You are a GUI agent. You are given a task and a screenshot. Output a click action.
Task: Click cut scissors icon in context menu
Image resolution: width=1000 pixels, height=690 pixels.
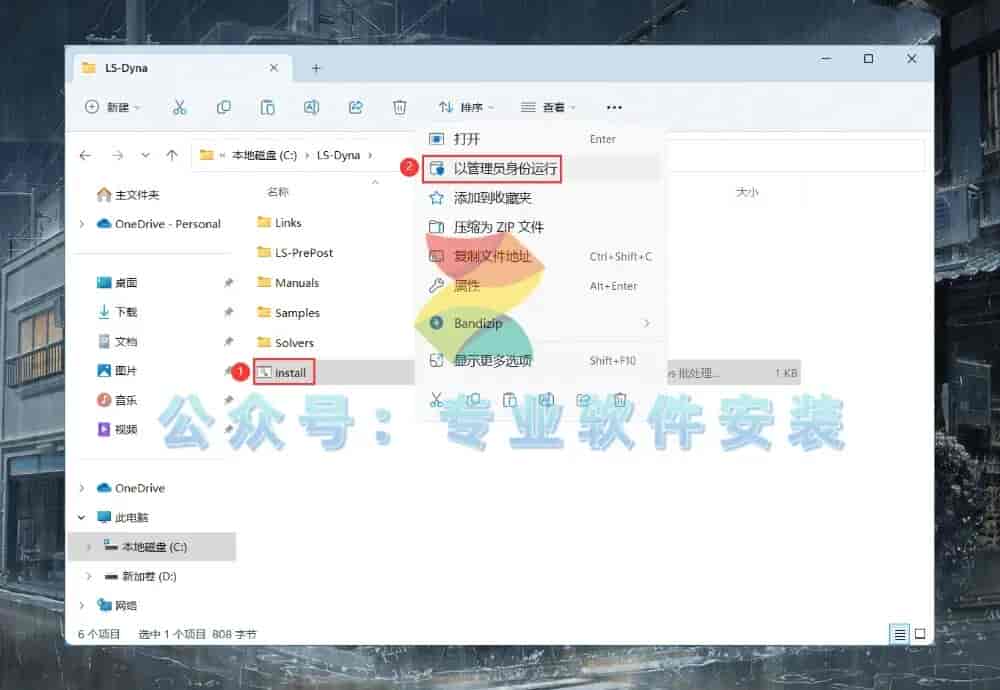tap(436, 400)
